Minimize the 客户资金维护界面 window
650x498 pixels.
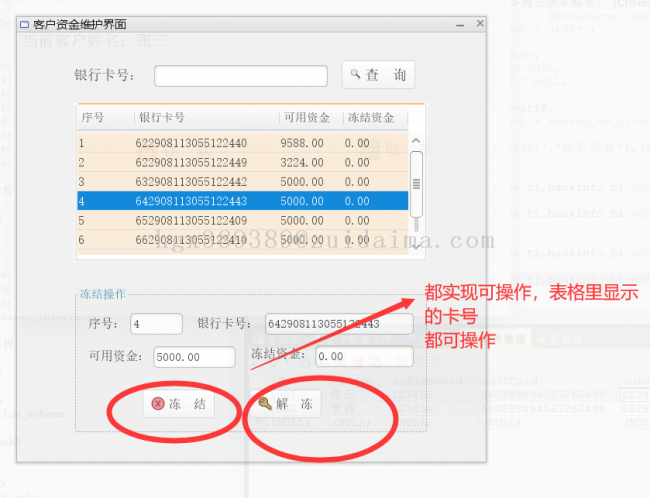[x=459, y=23]
